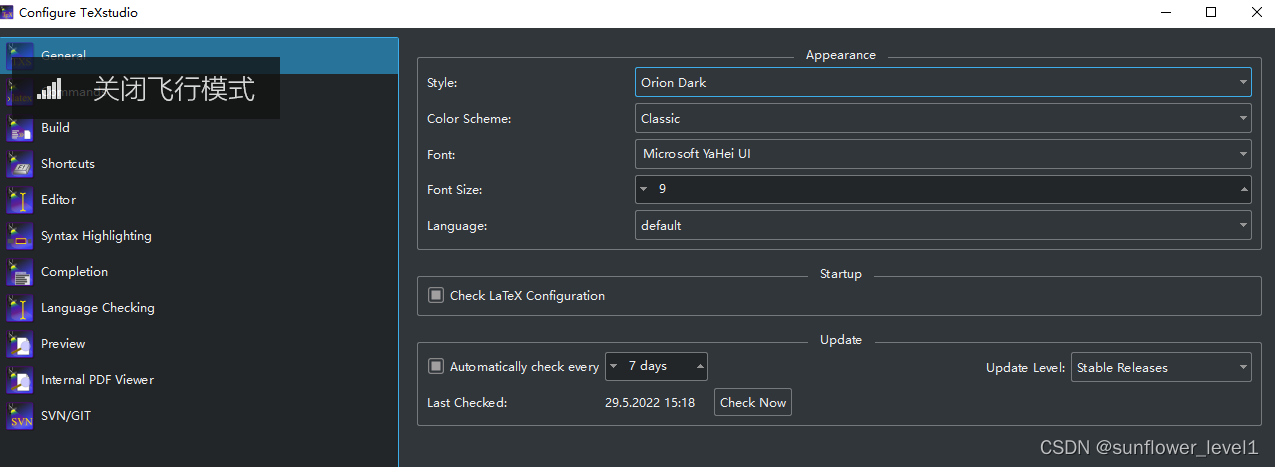Click into the Font Size value field
This screenshot has width=1275, height=467.
point(943,189)
